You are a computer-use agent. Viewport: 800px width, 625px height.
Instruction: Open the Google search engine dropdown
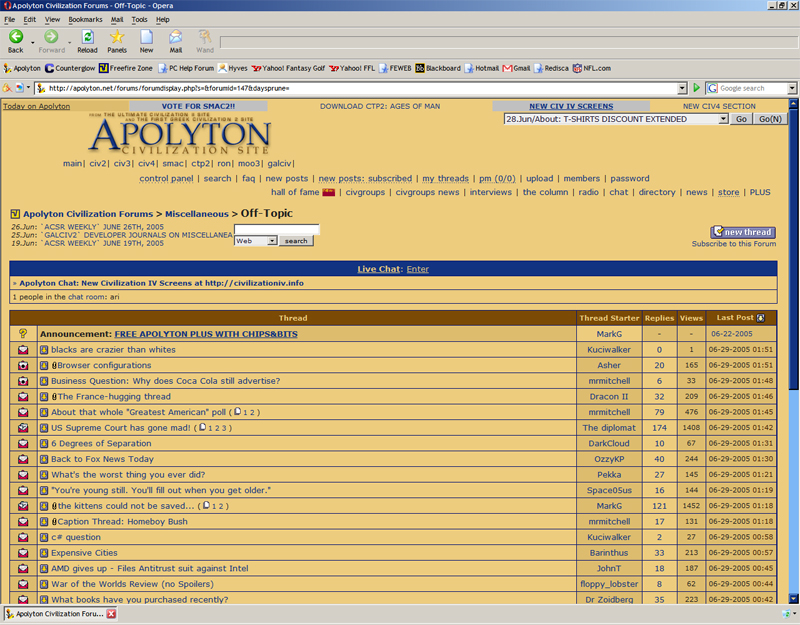pyautogui.click(x=791, y=88)
